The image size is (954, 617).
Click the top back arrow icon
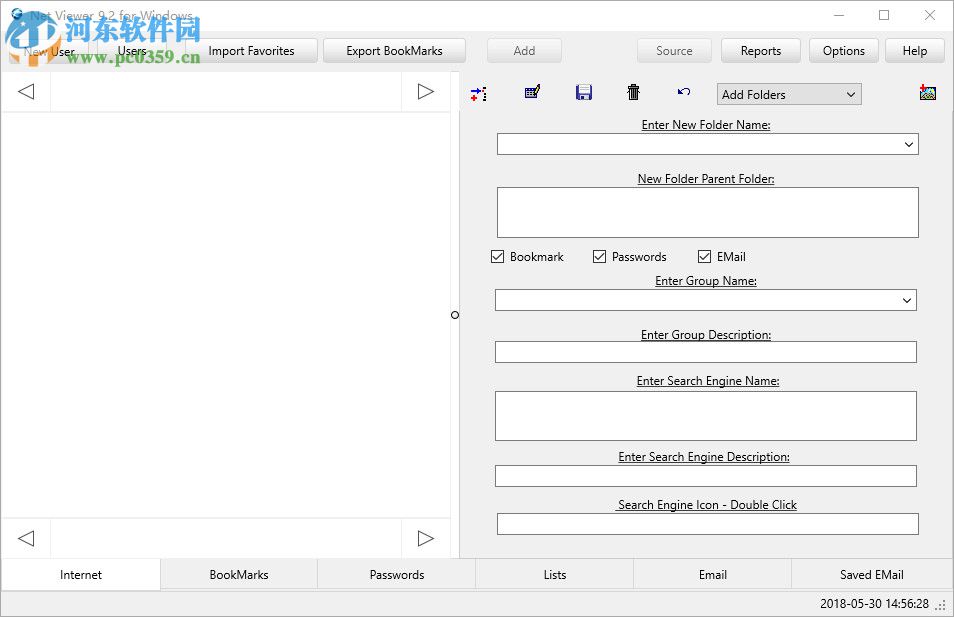26,92
